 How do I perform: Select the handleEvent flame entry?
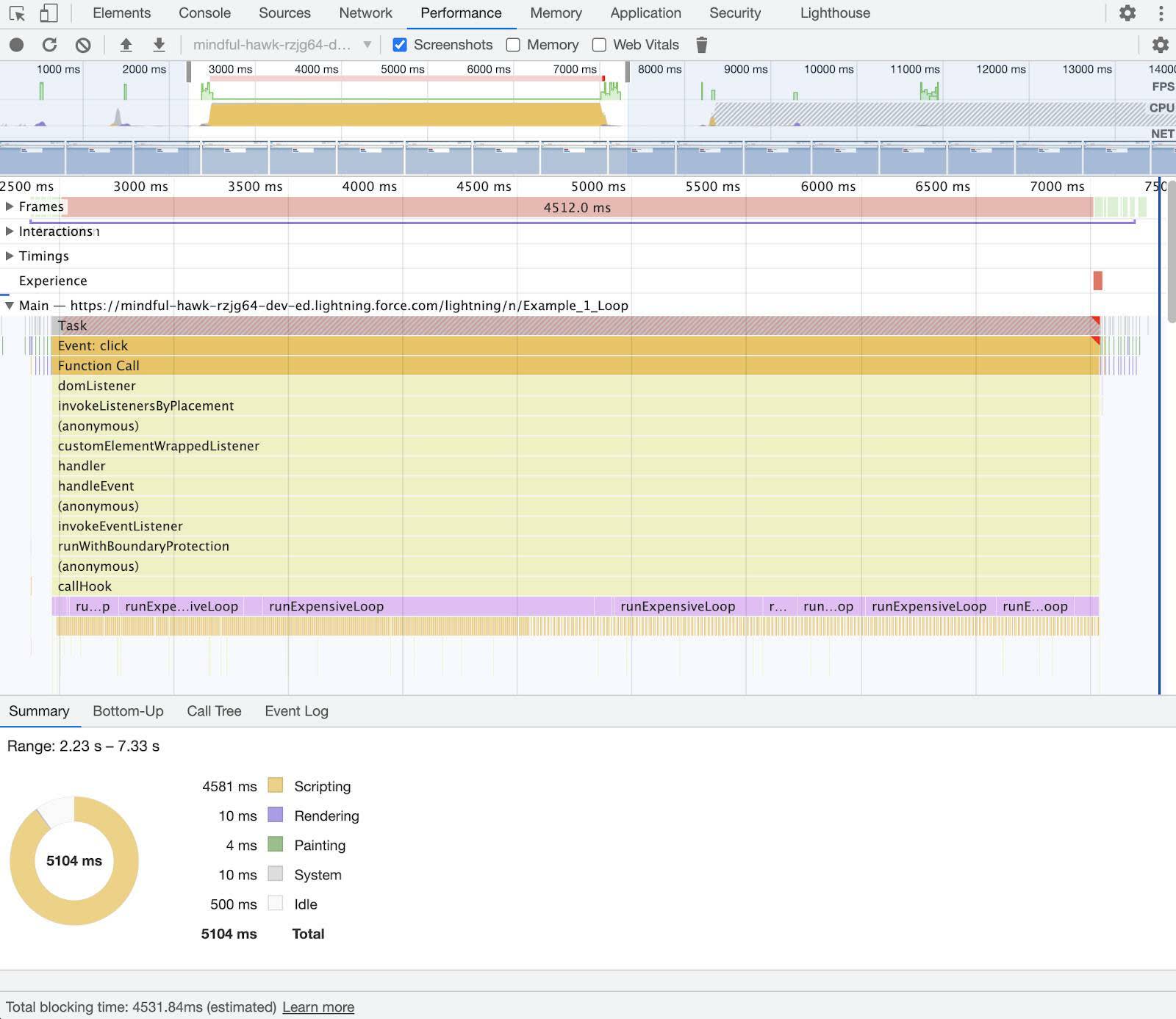[576, 486]
